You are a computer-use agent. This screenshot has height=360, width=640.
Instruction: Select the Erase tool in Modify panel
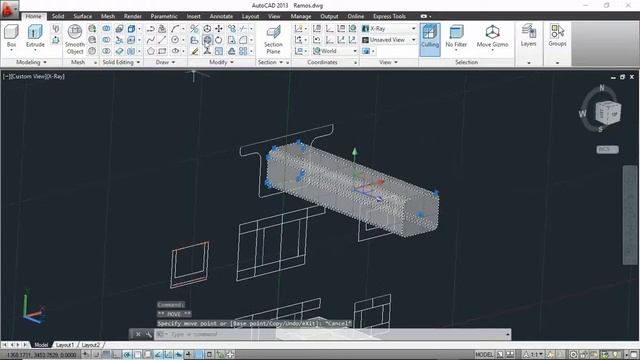pos(195,51)
